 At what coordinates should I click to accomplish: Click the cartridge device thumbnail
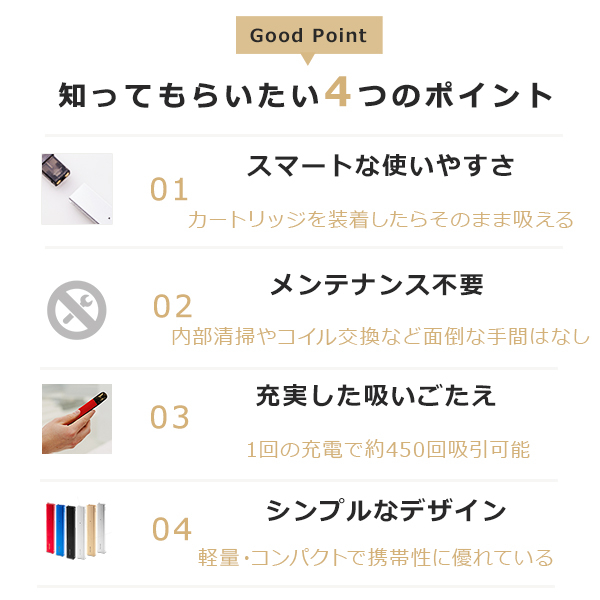click(x=77, y=189)
